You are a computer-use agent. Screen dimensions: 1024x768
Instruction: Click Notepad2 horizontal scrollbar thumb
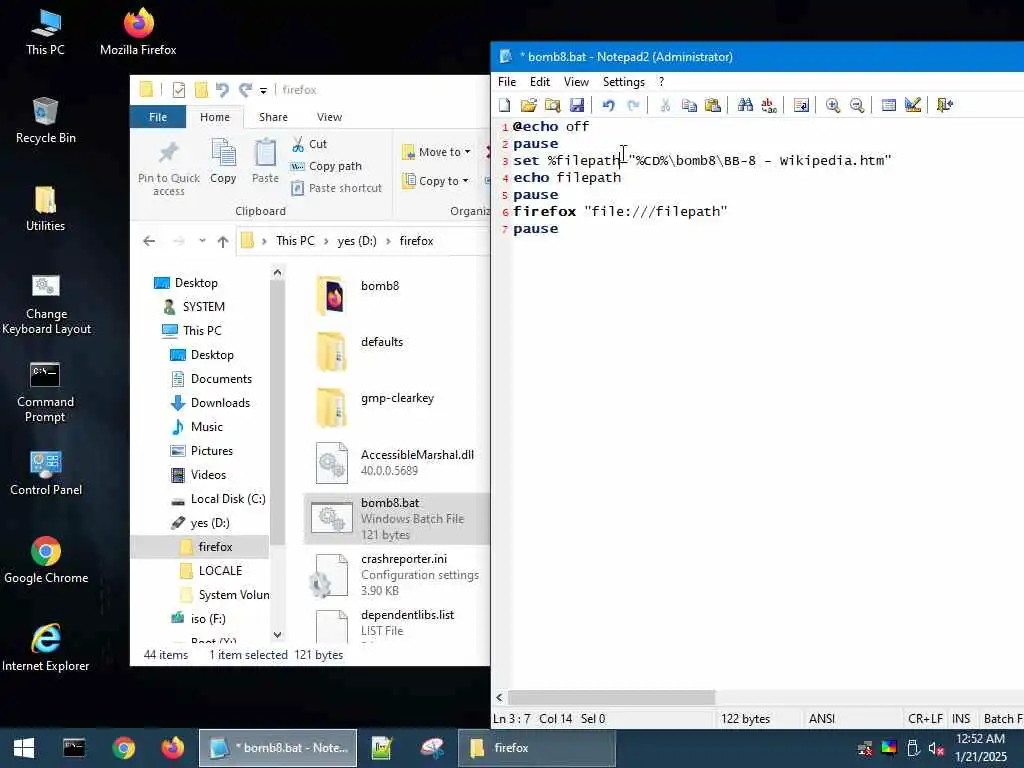click(611, 697)
